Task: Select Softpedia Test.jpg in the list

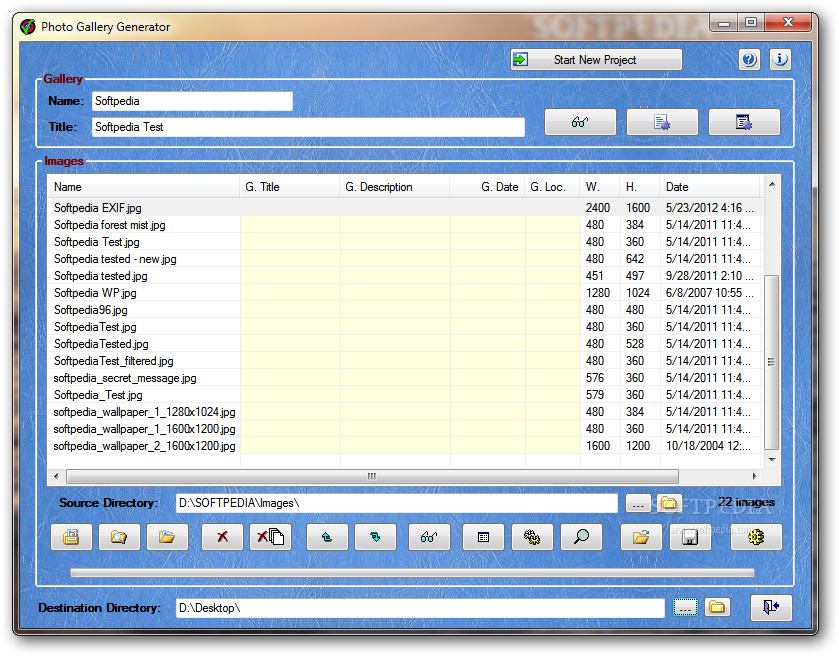Action: [x=405, y=242]
